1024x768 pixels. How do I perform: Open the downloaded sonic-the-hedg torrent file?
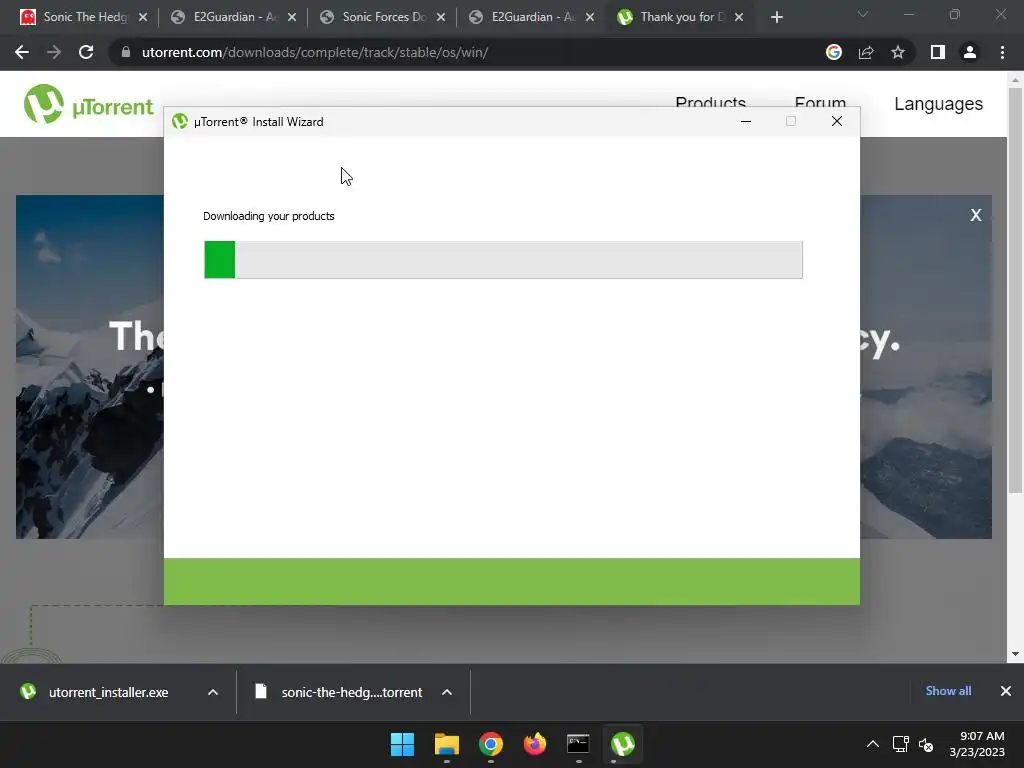click(x=340, y=692)
